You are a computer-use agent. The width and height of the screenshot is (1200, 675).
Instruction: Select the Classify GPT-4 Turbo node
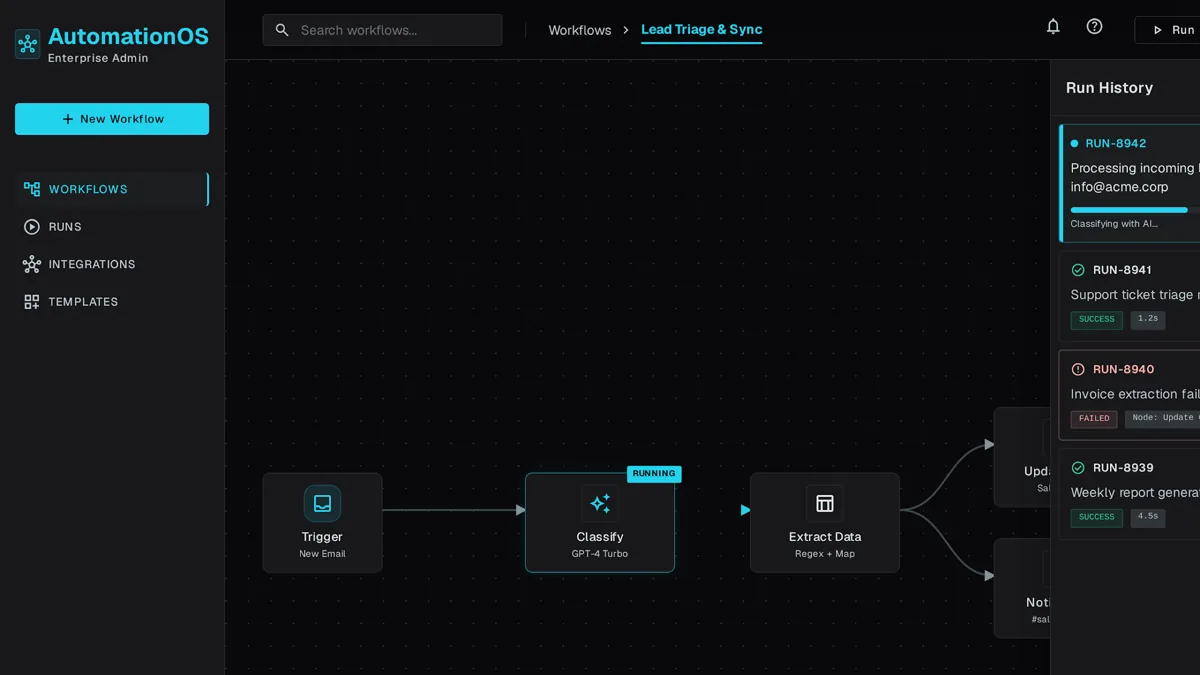point(600,523)
